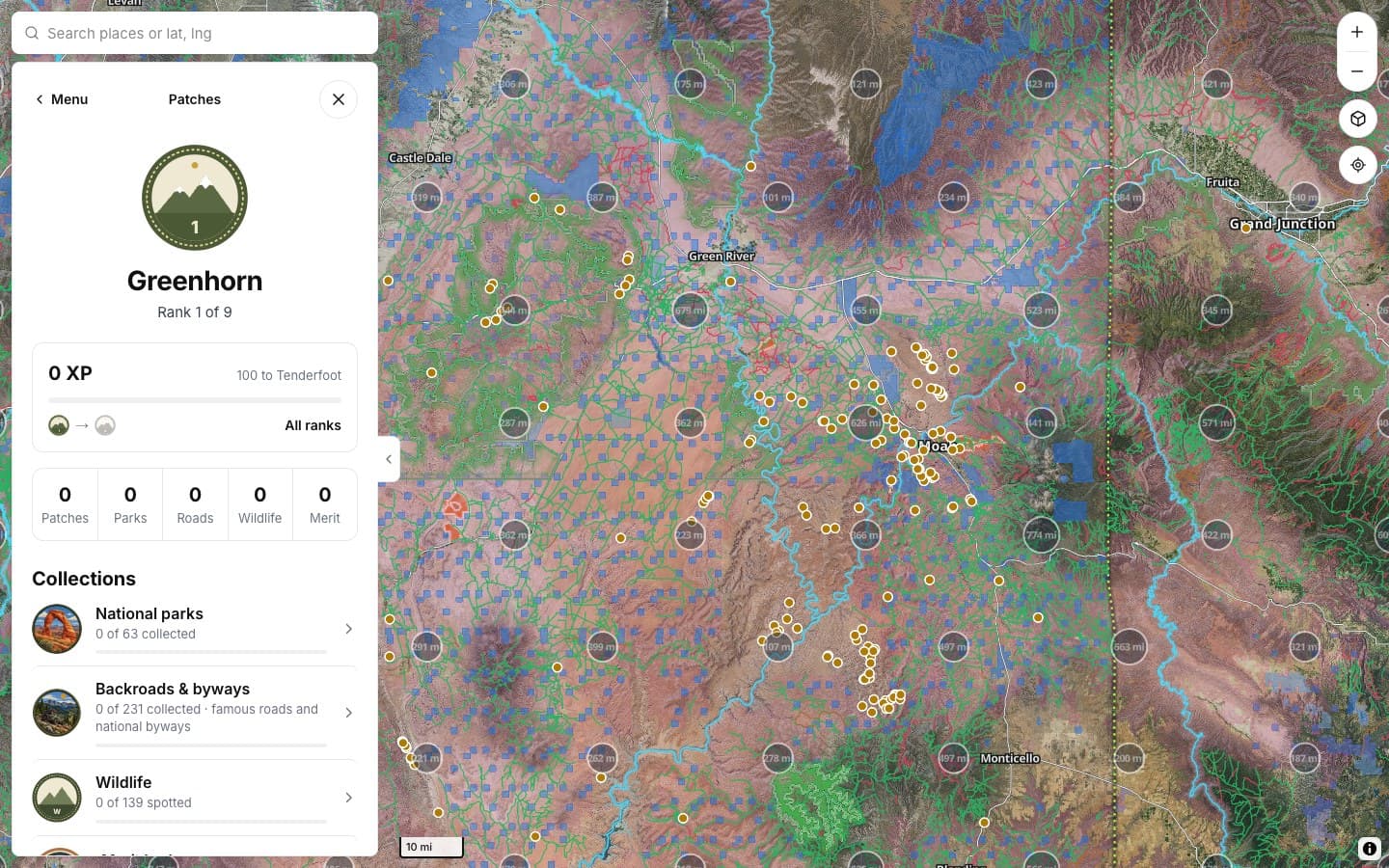The image size is (1389, 868).
Task: Center map on my location
Action: 1357,165
